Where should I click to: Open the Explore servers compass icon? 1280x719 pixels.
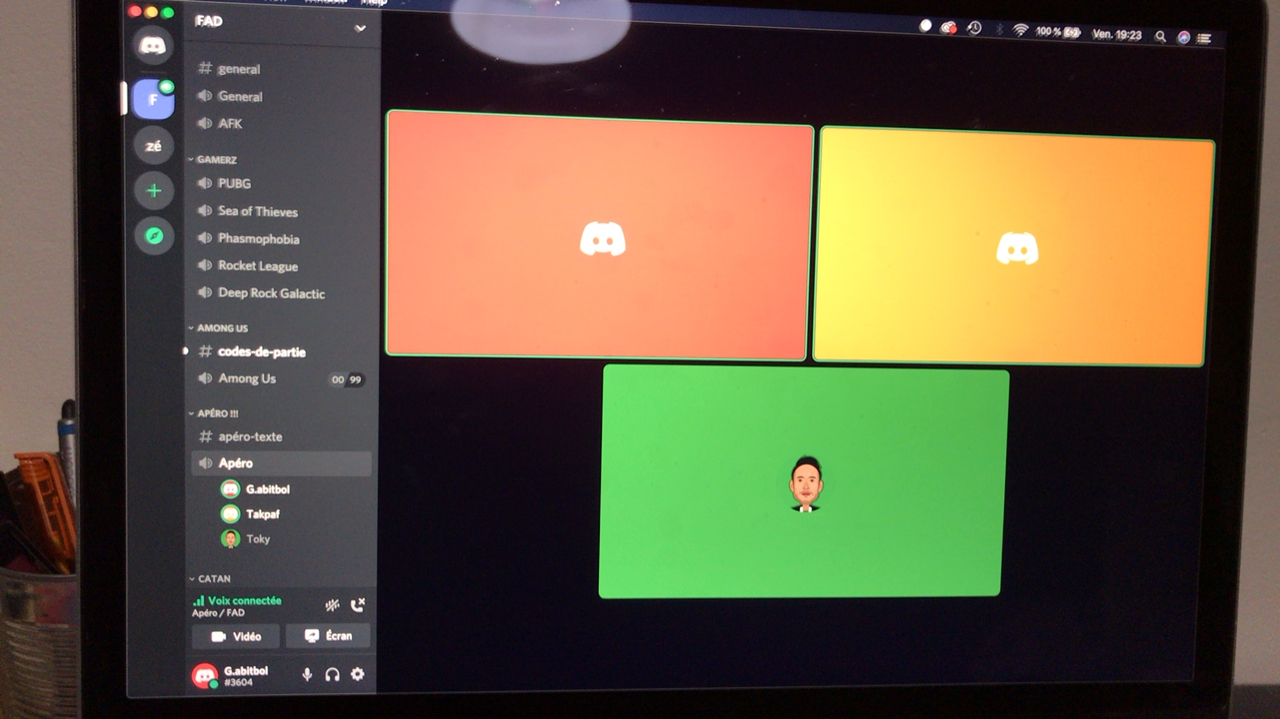click(155, 236)
